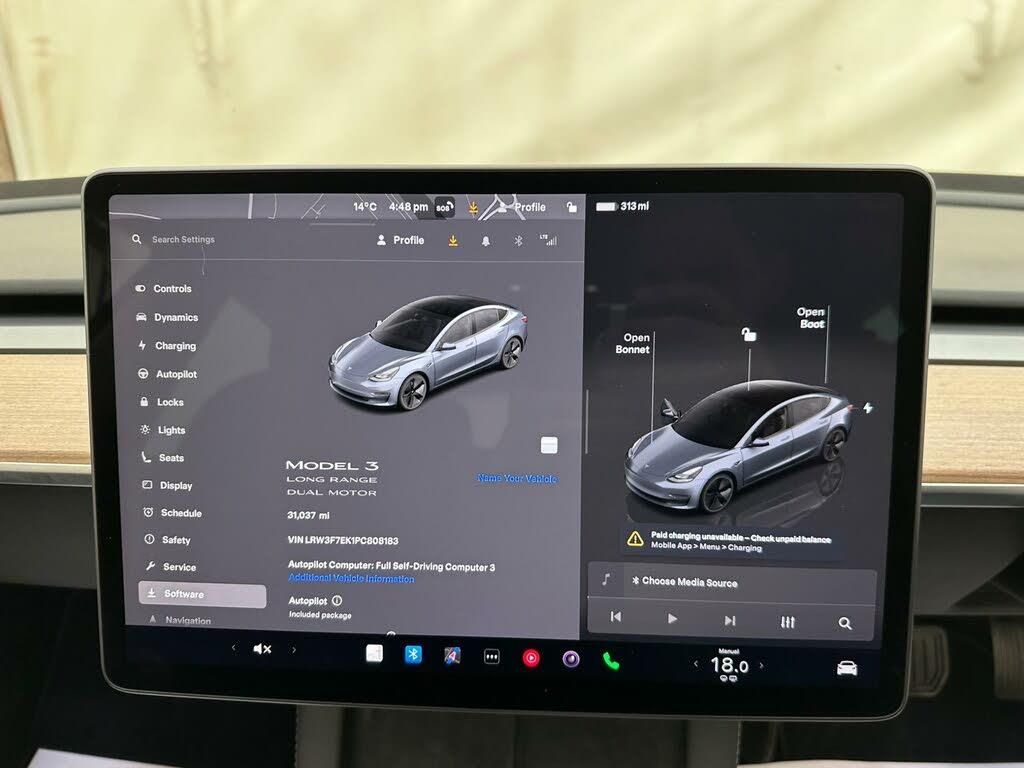Open the Autopilot settings section
The image size is (1024, 768).
coord(167,374)
